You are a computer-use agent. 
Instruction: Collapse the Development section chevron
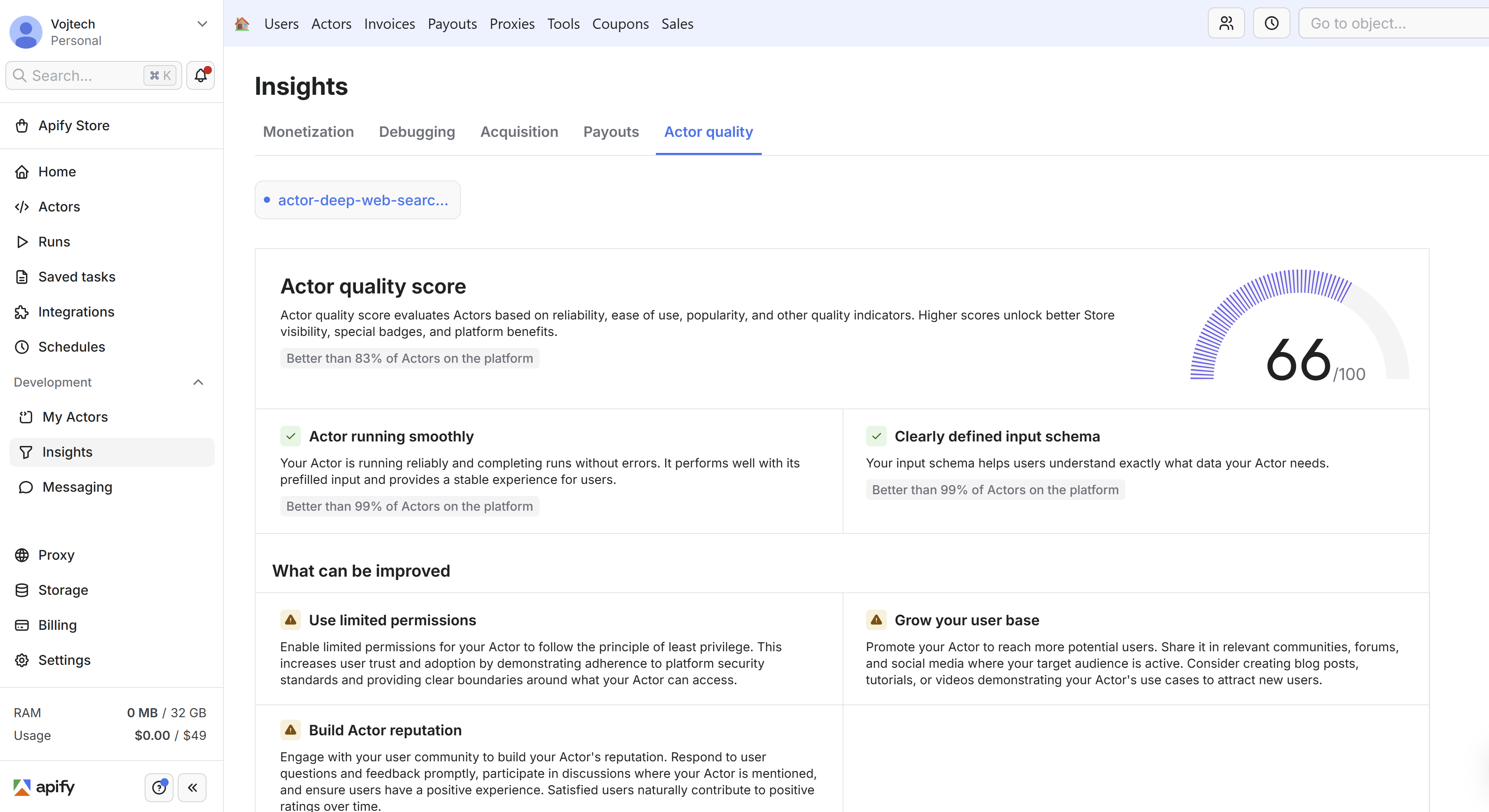pos(198,382)
